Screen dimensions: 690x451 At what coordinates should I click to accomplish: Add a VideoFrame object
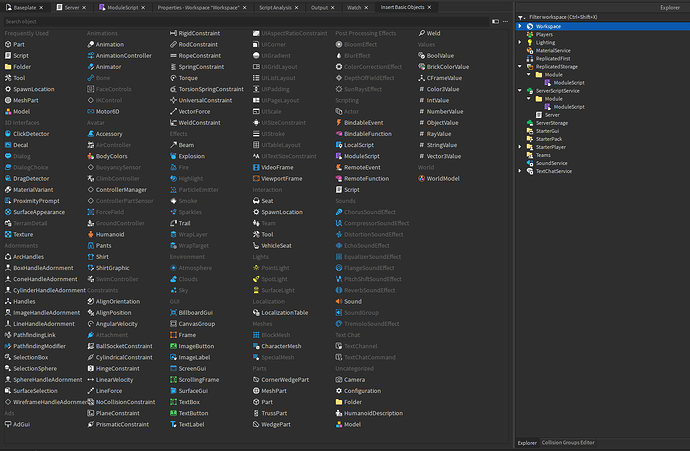coord(273,167)
